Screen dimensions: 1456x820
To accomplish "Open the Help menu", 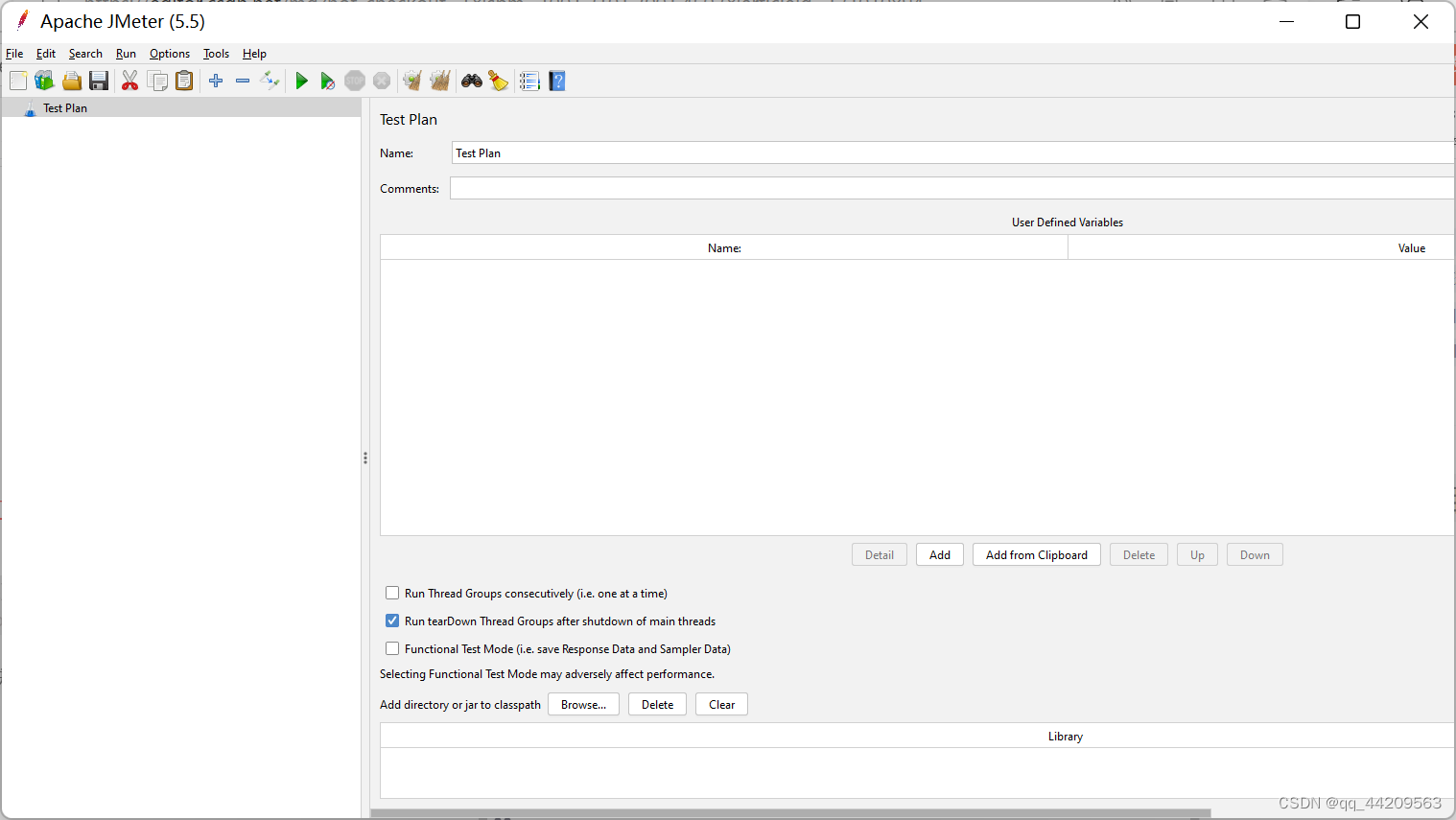I will tap(254, 54).
